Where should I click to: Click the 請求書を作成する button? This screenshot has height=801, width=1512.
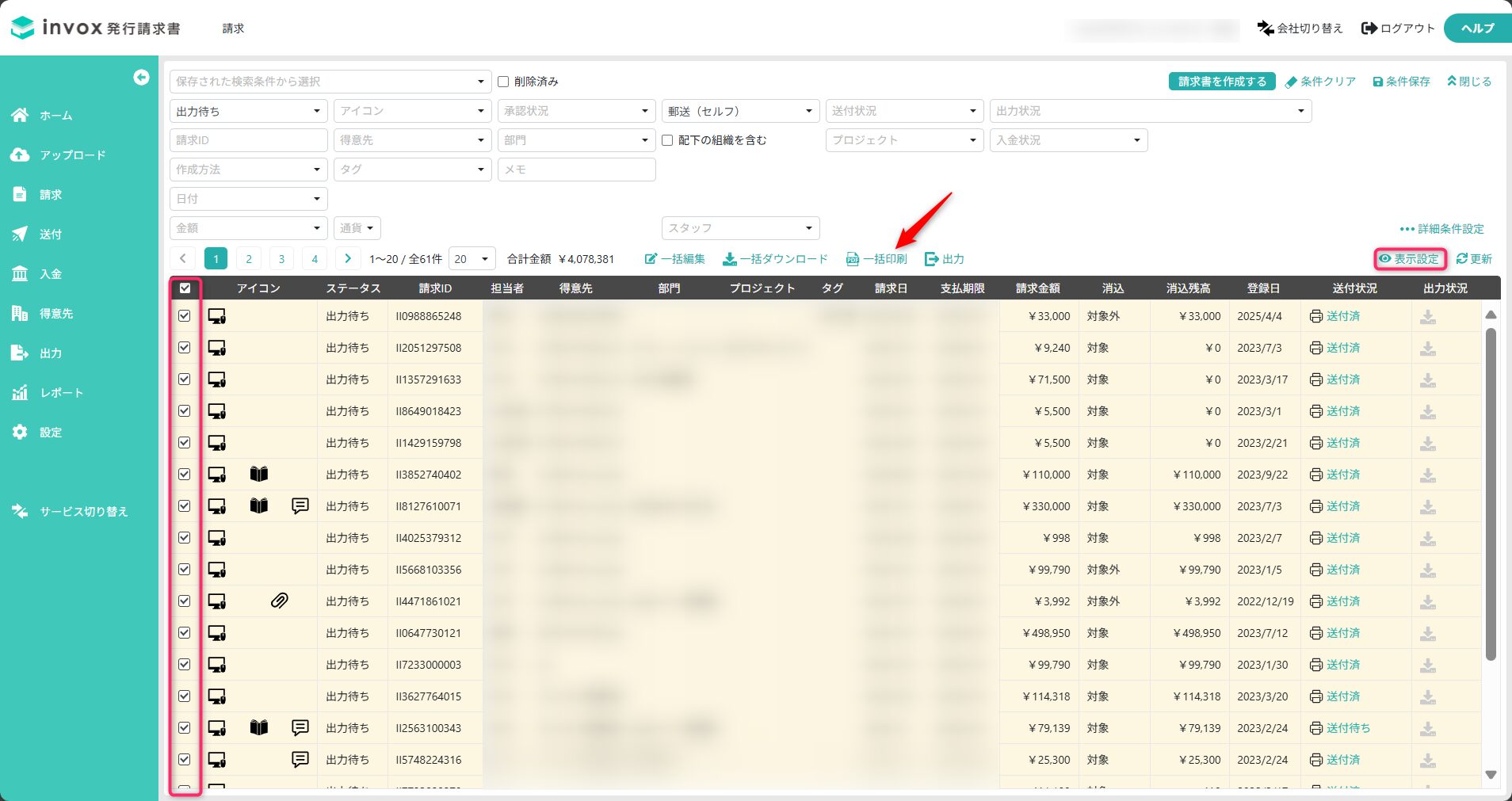[1221, 82]
